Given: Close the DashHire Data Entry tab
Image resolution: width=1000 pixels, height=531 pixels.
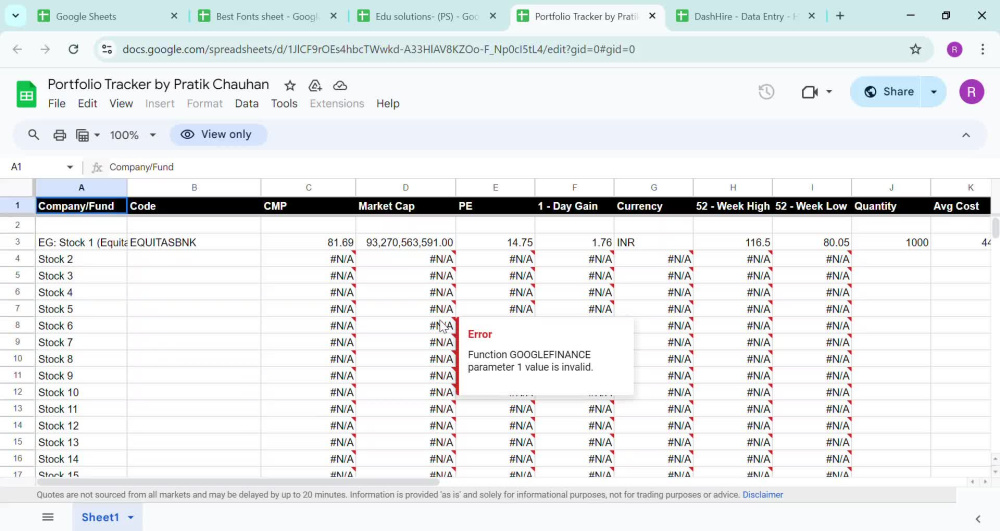Looking at the screenshot, I should pyautogui.click(x=811, y=16).
